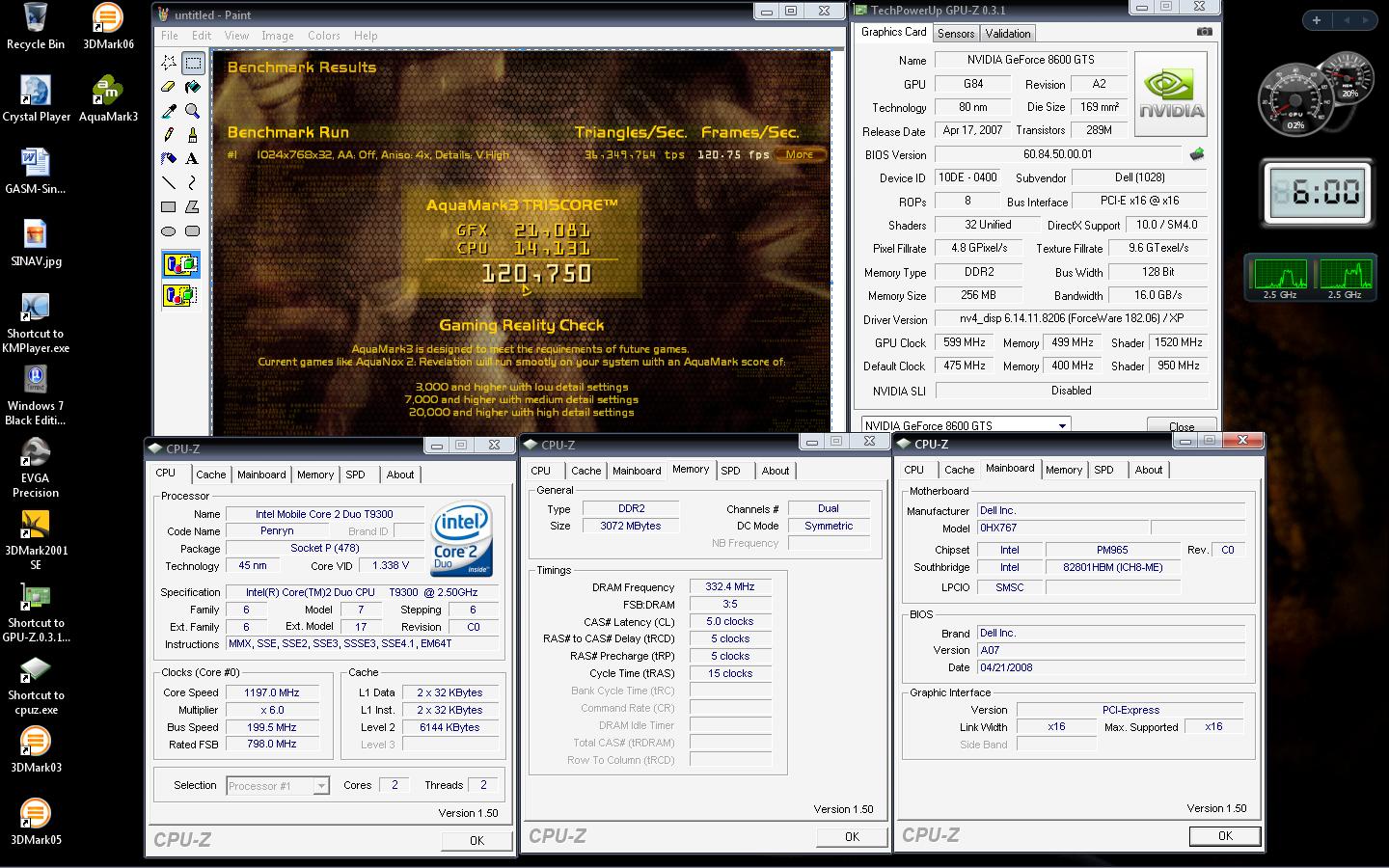
Task: Click the DRAM Frequency 332.4 MHz value
Action: [730, 586]
